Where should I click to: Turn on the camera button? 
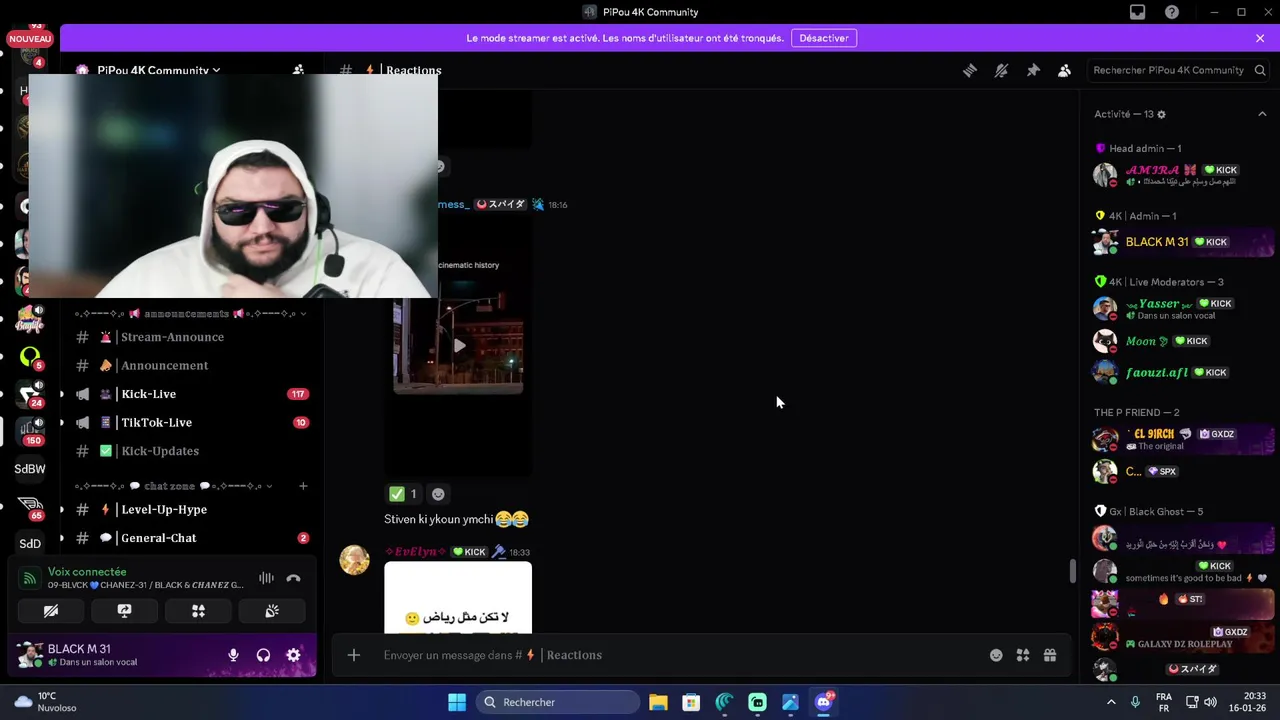(51, 611)
